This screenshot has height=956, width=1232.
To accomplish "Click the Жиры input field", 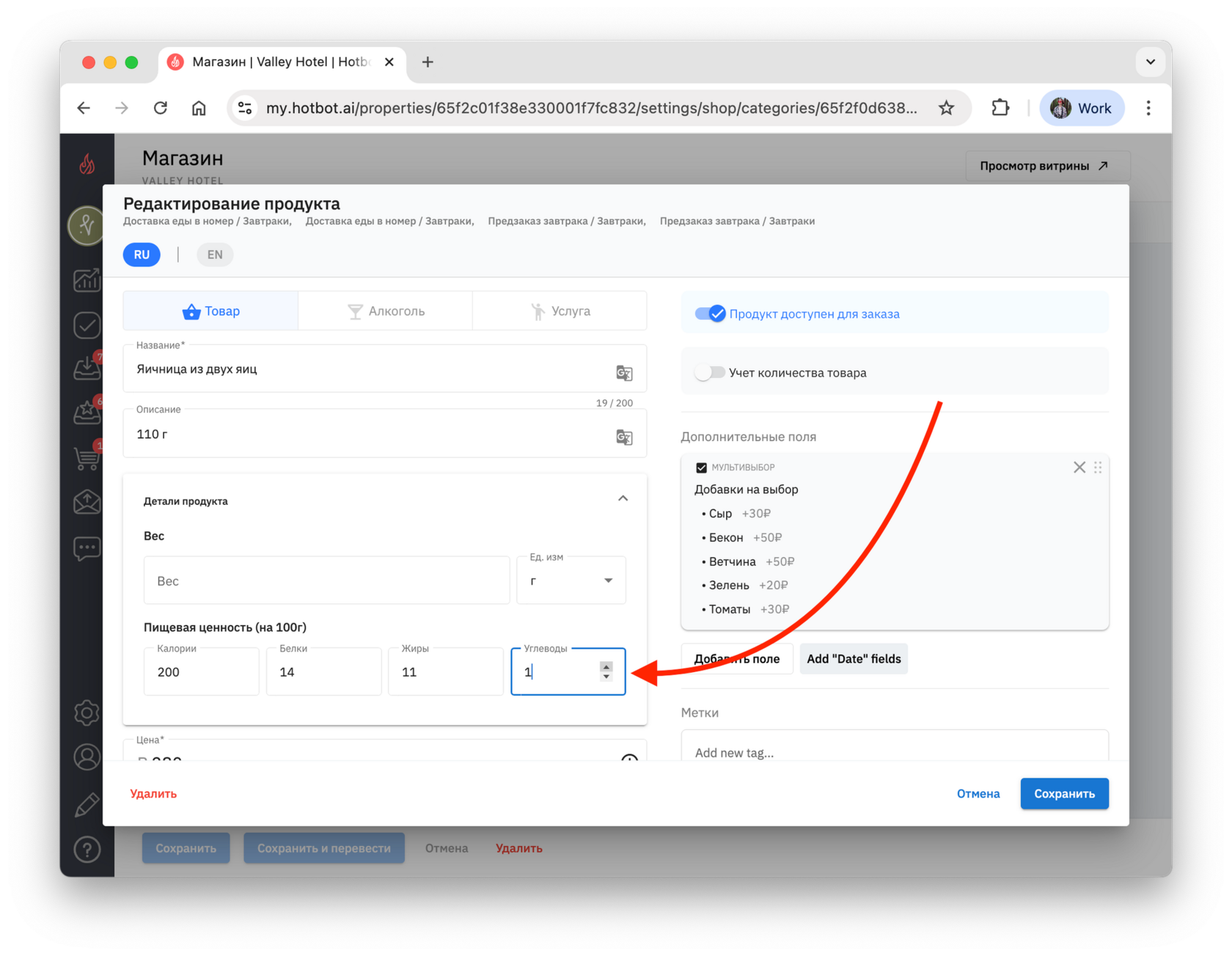I will (x=446, y=671).
